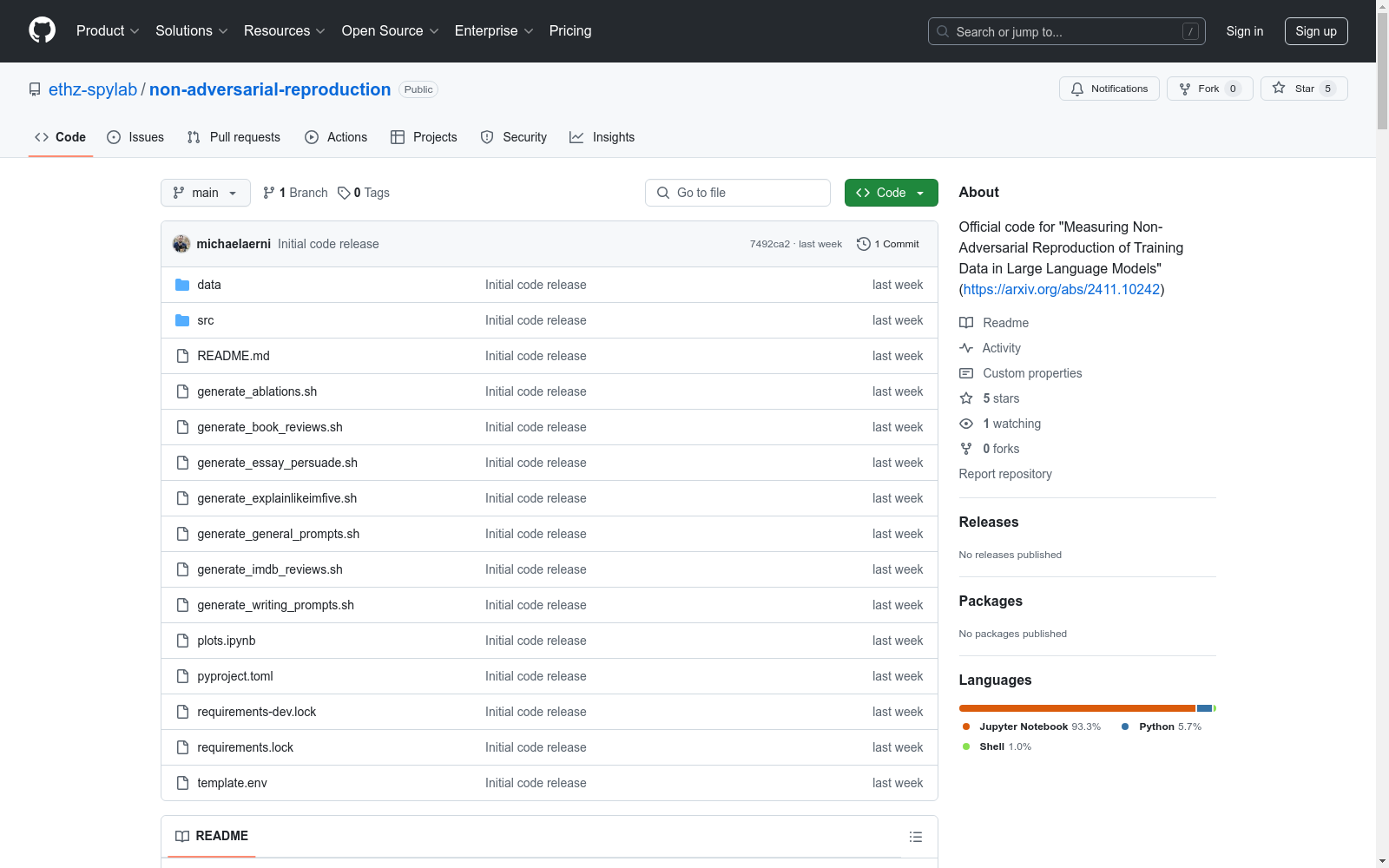This screenshot has width=1389, height=868.
Task: Click the search magnifier icon in header
Action: point(943,31)
